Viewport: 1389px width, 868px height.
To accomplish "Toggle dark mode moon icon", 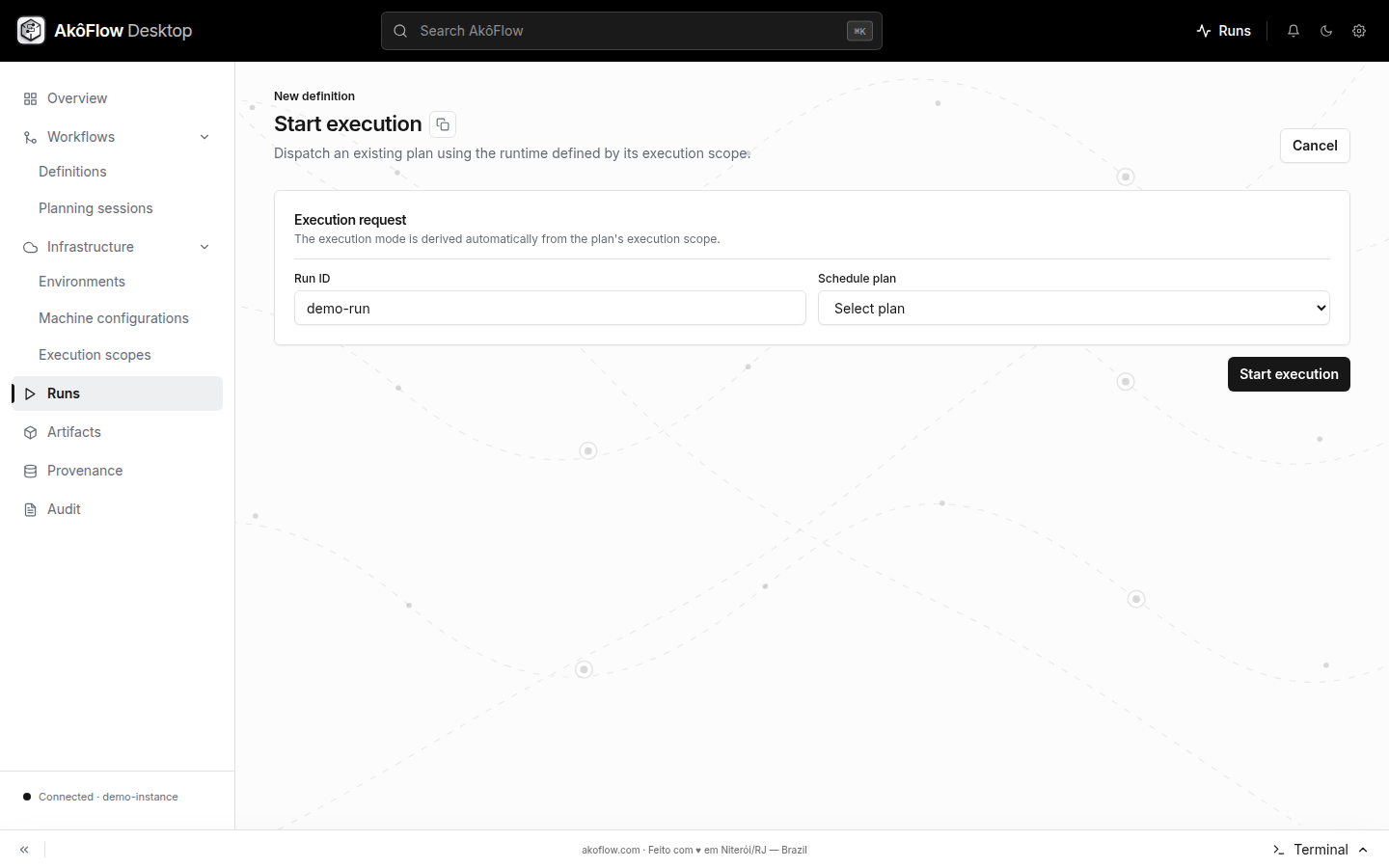I will tap(1326, 31).
